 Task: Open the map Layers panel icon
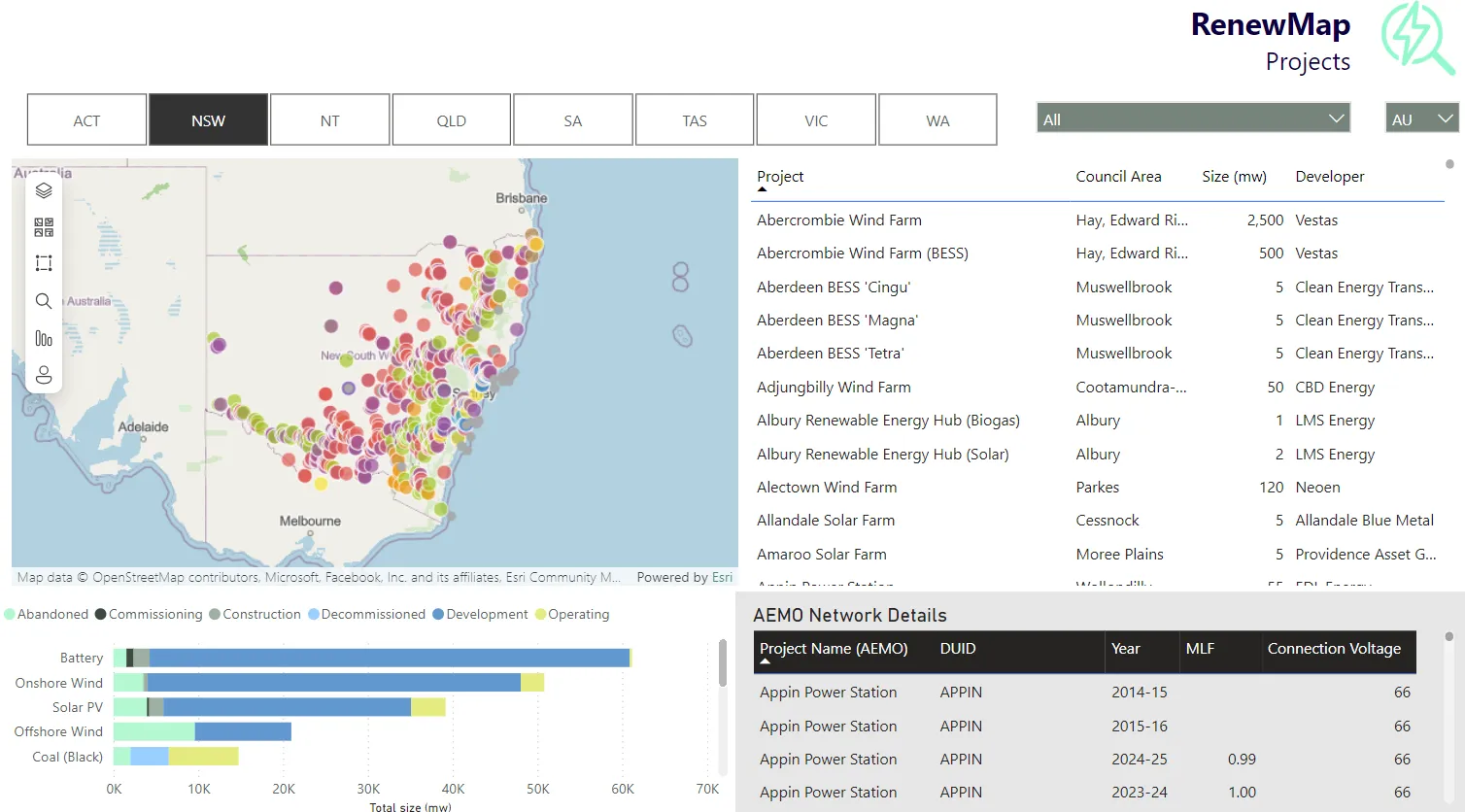point(43,190)
